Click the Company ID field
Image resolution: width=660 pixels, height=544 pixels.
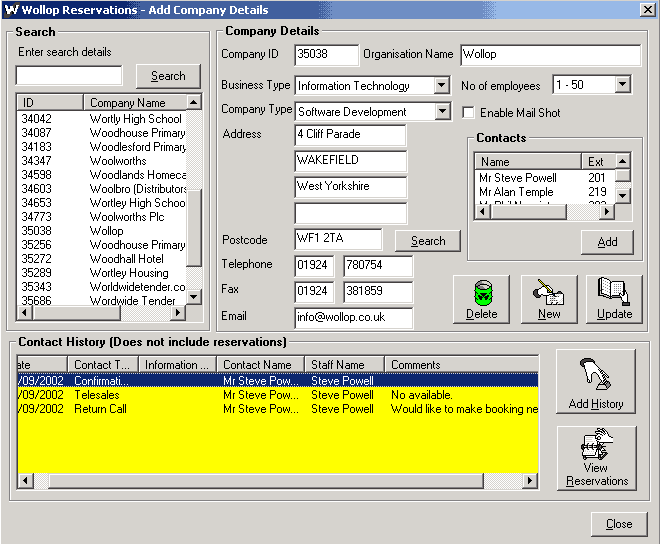click(327, 55)
